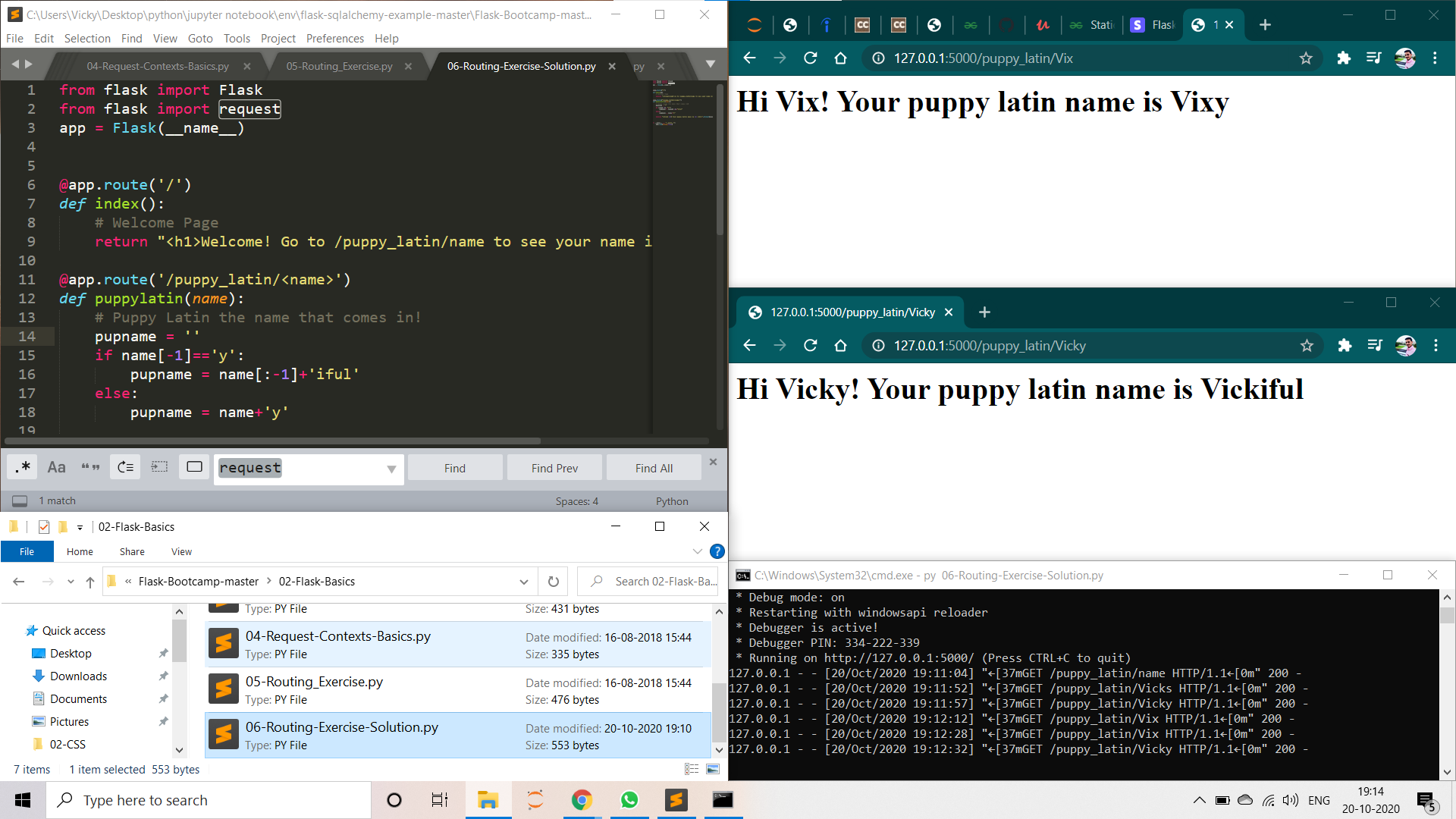This screenshot has height=819, width=1456.
Task: Open Chrome extensions puzzle icon in lower window
Action: pyautogui.click(x=1345, y=346)
